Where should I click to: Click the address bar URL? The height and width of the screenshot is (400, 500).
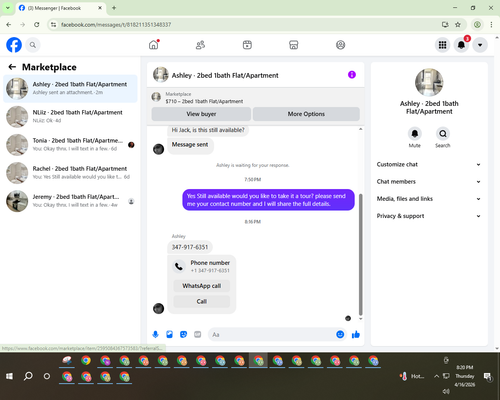116,25
